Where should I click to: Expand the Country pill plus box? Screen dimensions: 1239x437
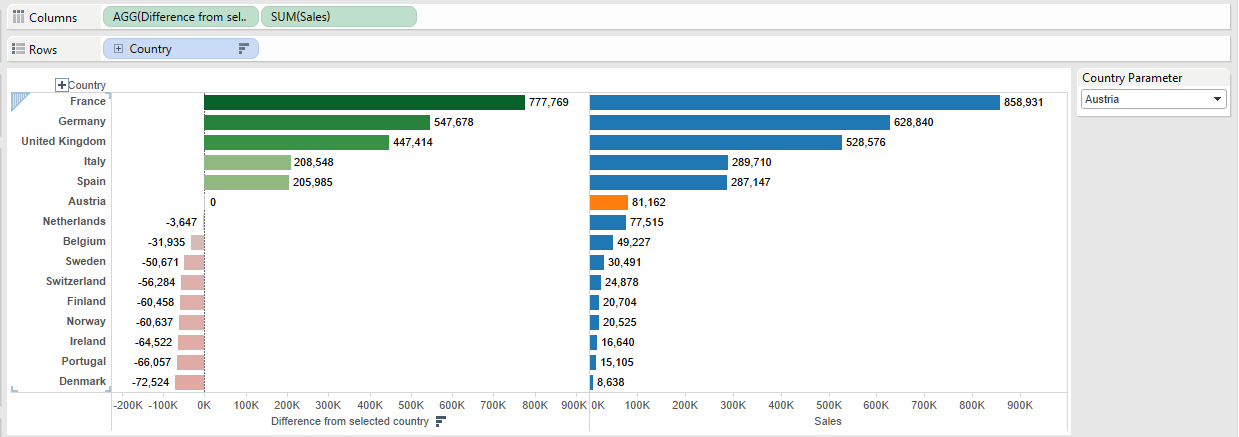[x=119, y=49]
